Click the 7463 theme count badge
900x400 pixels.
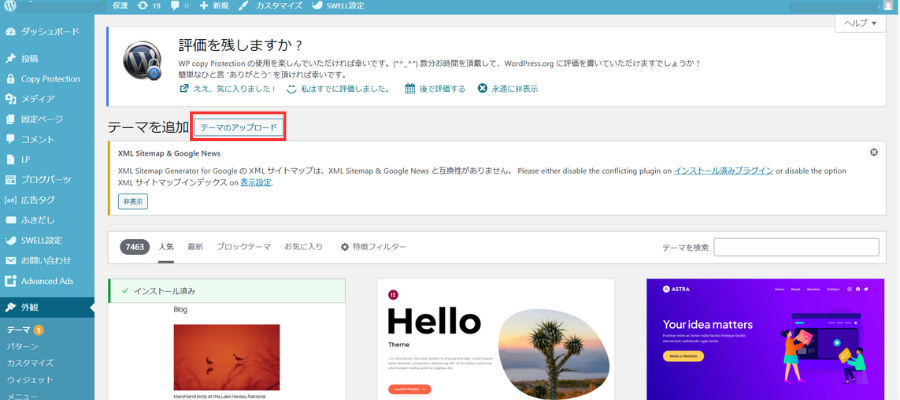(x=135, y=247)
